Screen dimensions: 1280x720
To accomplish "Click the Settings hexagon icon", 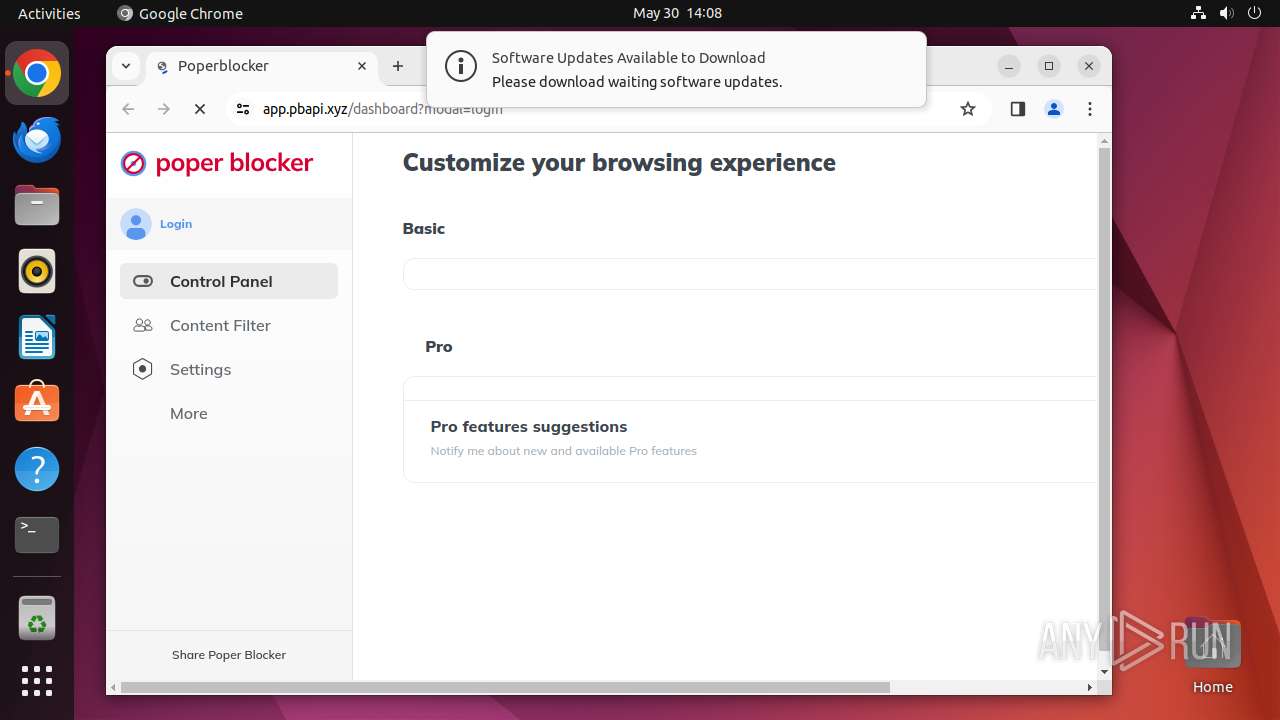I will click(143, 369).
